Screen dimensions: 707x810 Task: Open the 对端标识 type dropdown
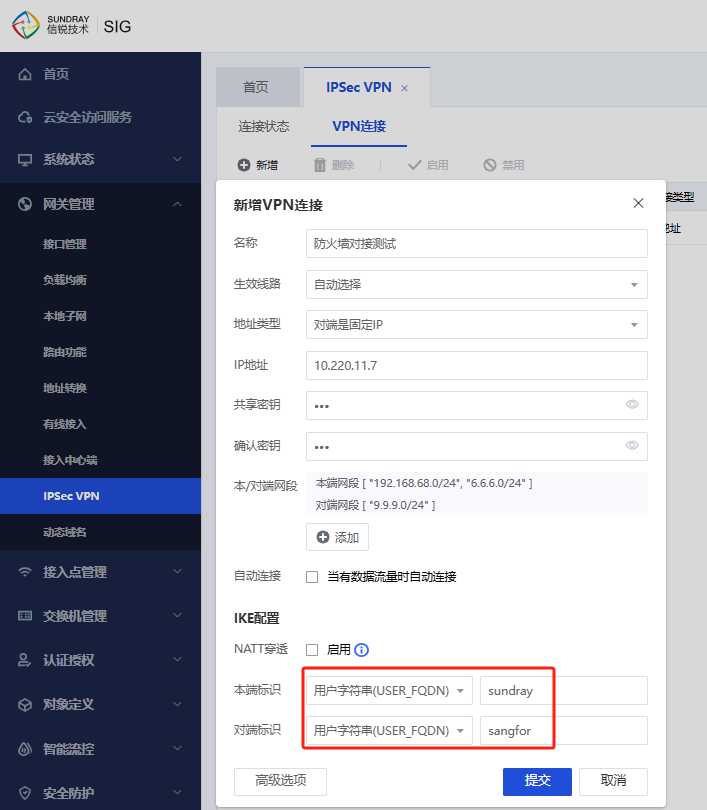[389, 730]
